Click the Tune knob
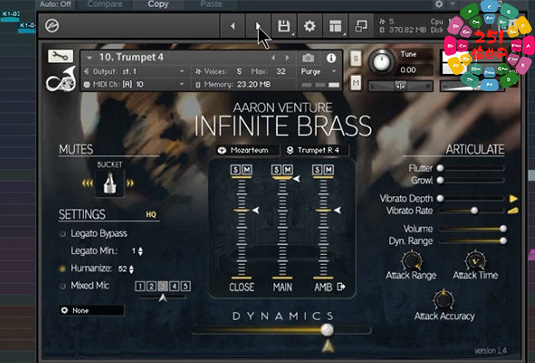 (381, 62)
